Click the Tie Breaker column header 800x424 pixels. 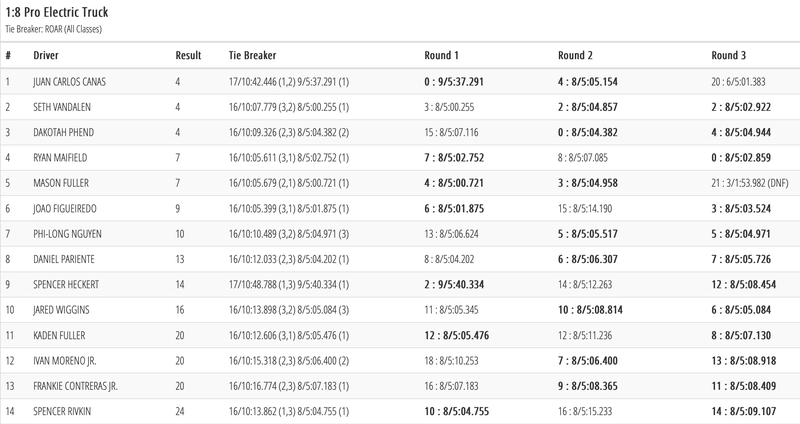(252, 55)
